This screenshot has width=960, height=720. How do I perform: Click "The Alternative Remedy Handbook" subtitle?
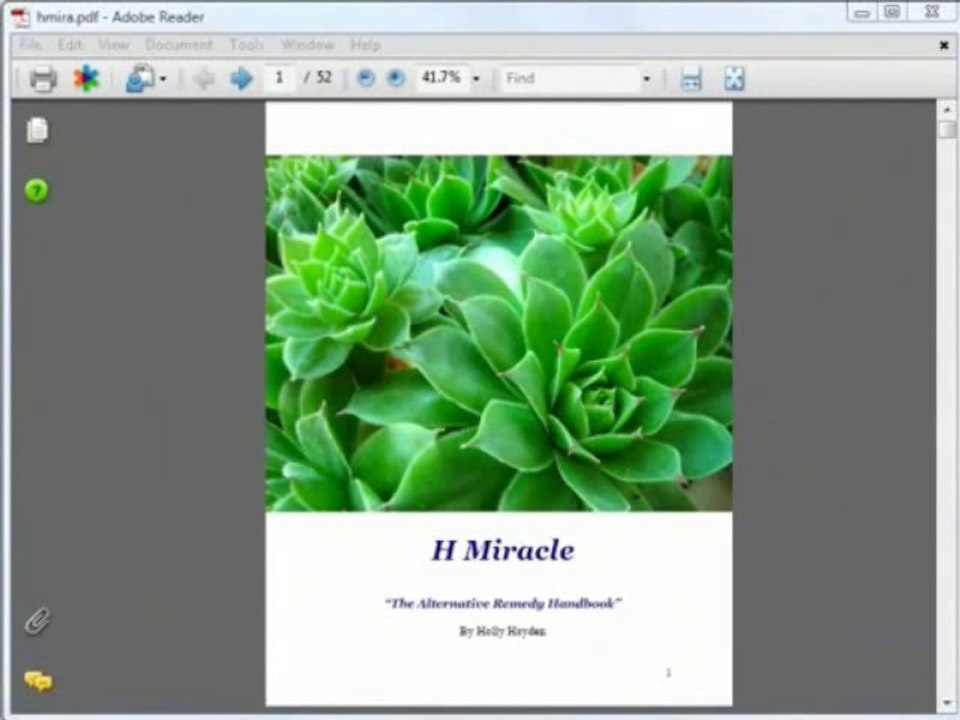(503, 603)
